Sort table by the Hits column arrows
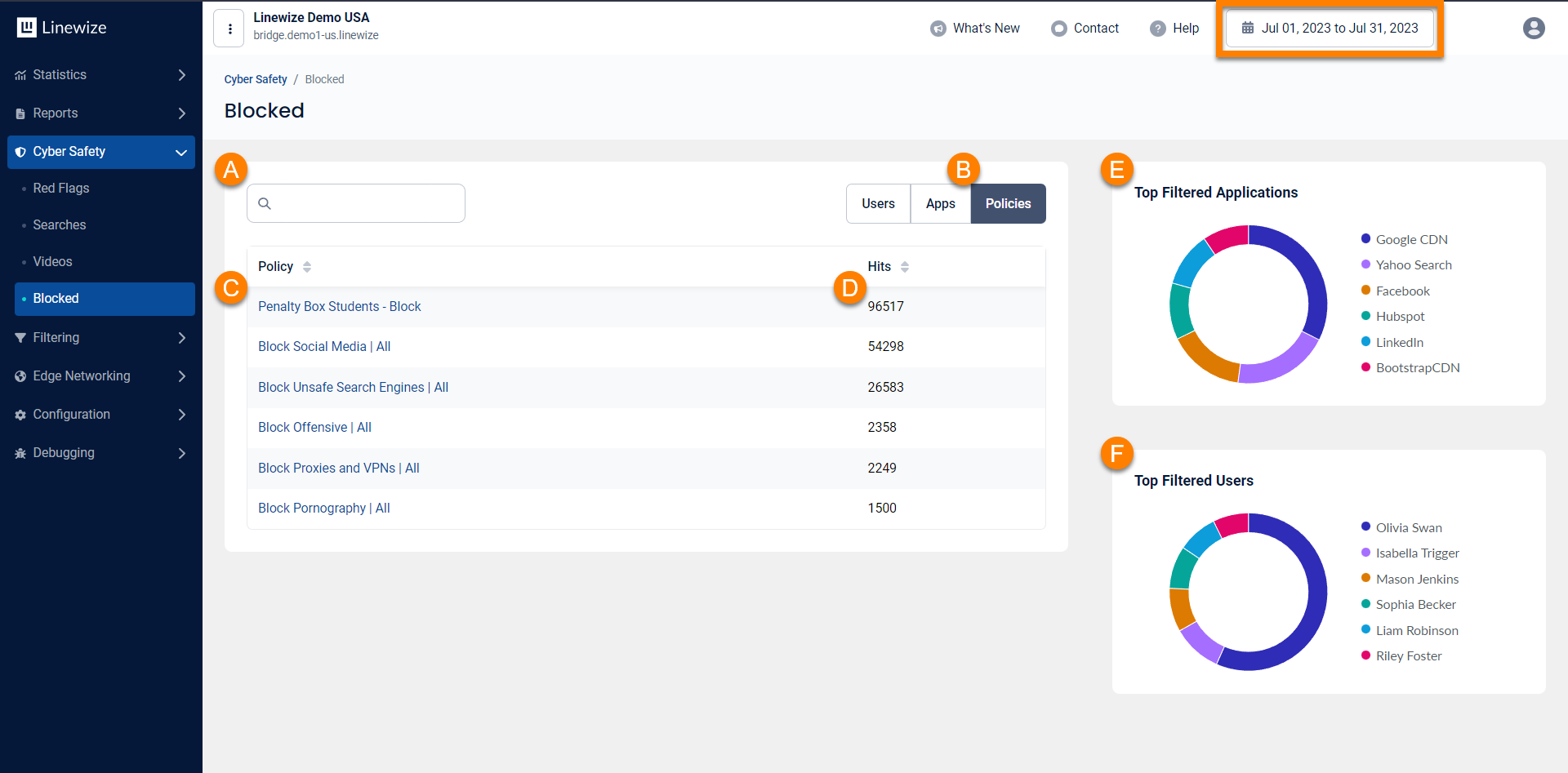This screenshot has height=773, width=1568. 904,267
